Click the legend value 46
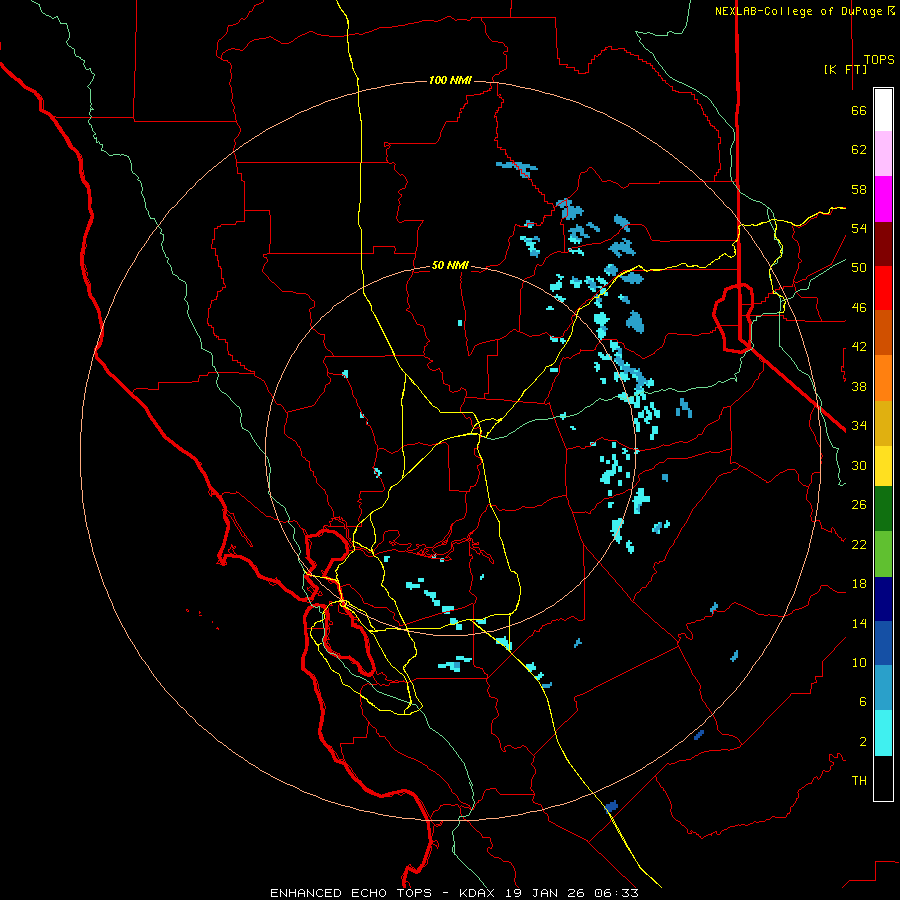Viewport: 900px width, 900px height. (x=859, y=308)
